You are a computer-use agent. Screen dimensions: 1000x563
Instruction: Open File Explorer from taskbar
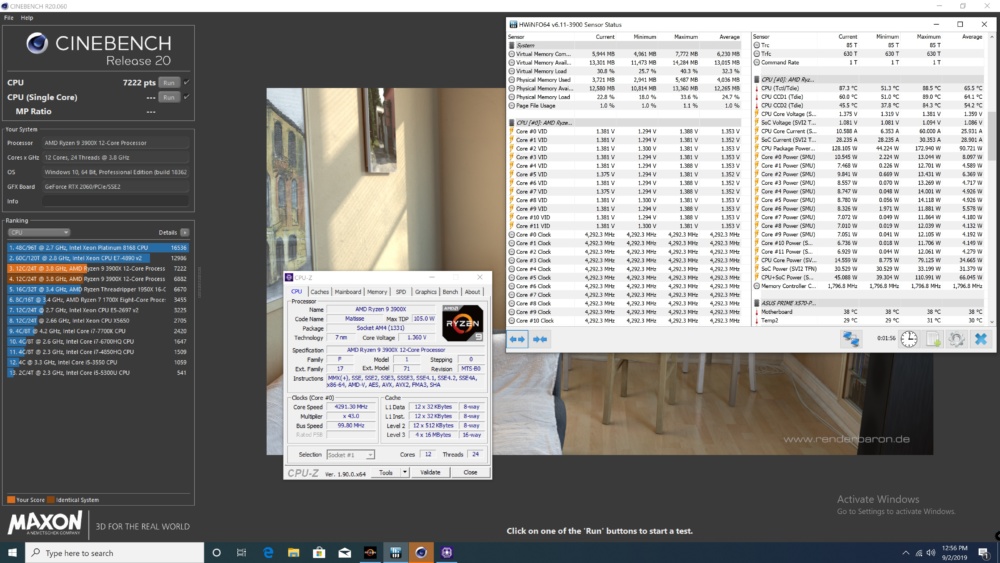point(293,553)
